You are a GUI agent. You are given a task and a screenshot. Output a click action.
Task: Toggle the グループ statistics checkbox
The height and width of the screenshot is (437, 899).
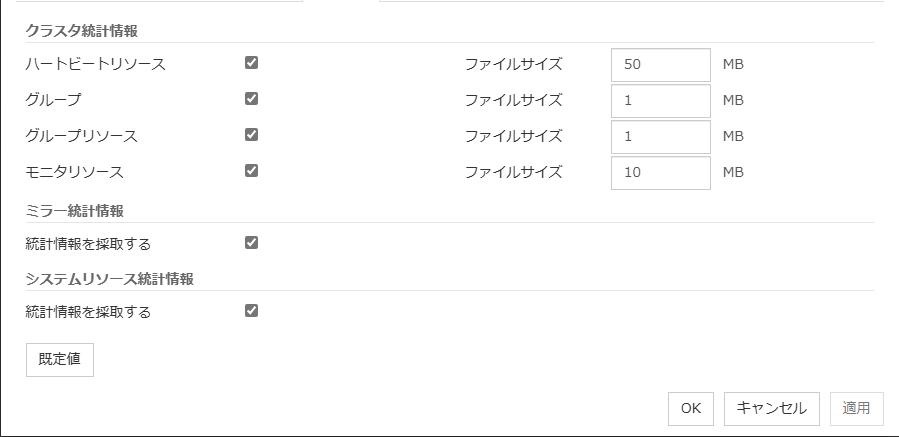point(251,99)
